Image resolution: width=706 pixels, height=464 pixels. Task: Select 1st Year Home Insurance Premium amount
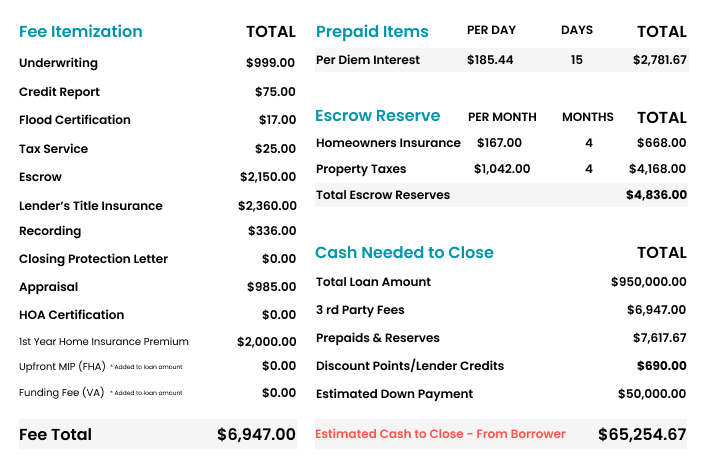(266, 341)
